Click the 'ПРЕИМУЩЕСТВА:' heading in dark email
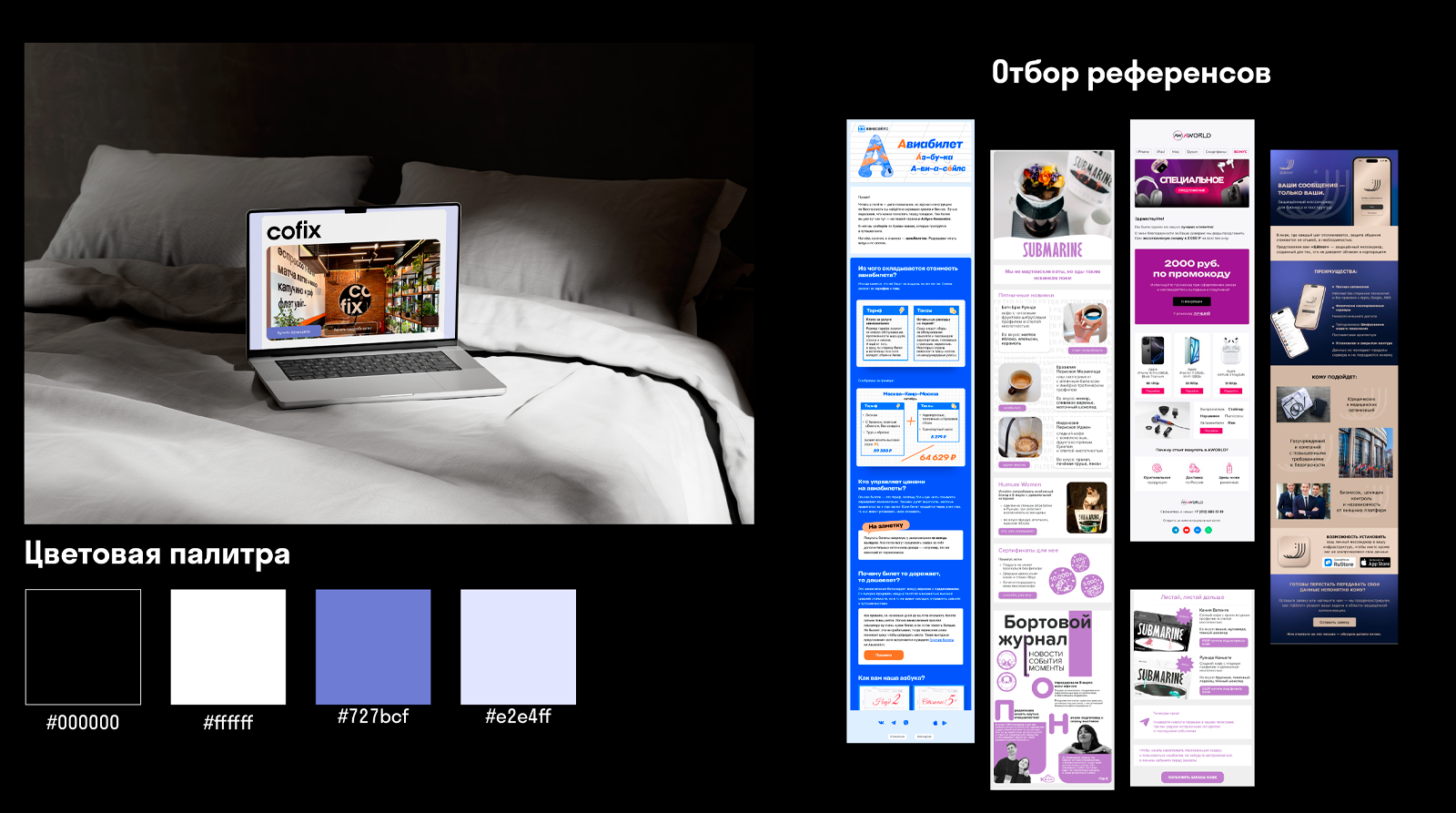Screen dimensions: 1456x813 point(1335,271)
